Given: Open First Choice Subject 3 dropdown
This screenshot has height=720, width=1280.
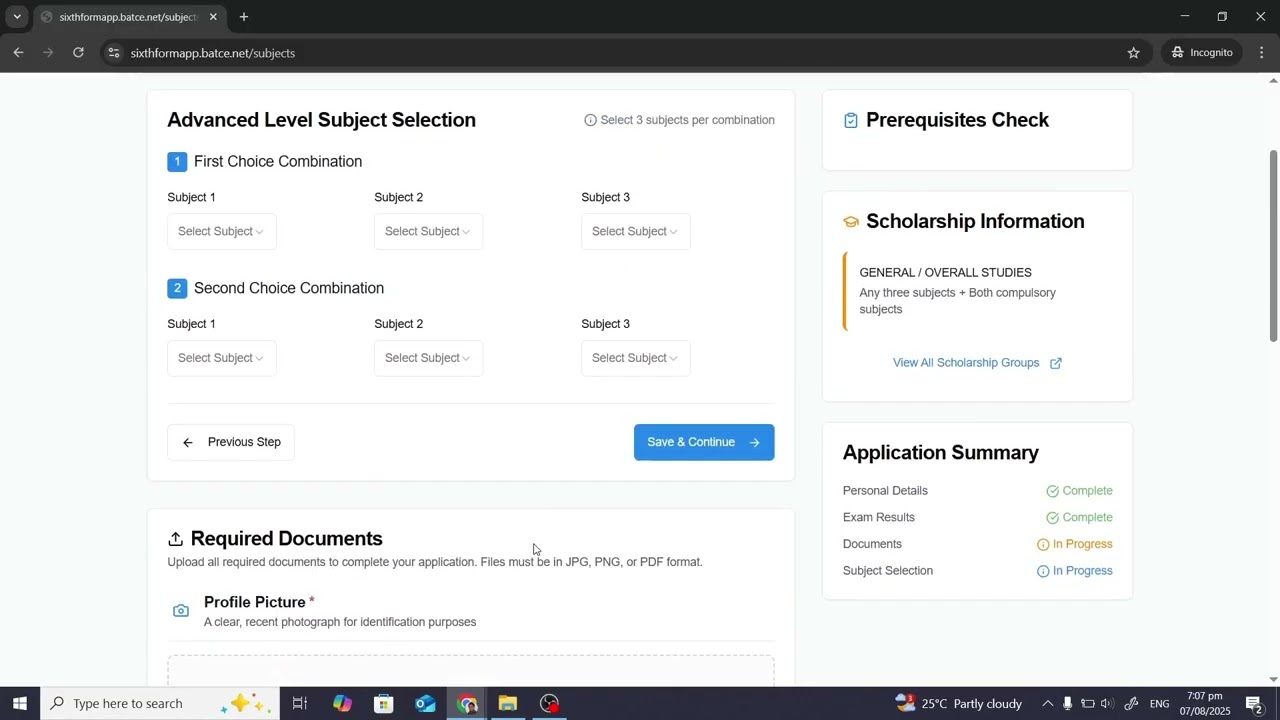Looking at the screenshot, I should coord(635,231).
